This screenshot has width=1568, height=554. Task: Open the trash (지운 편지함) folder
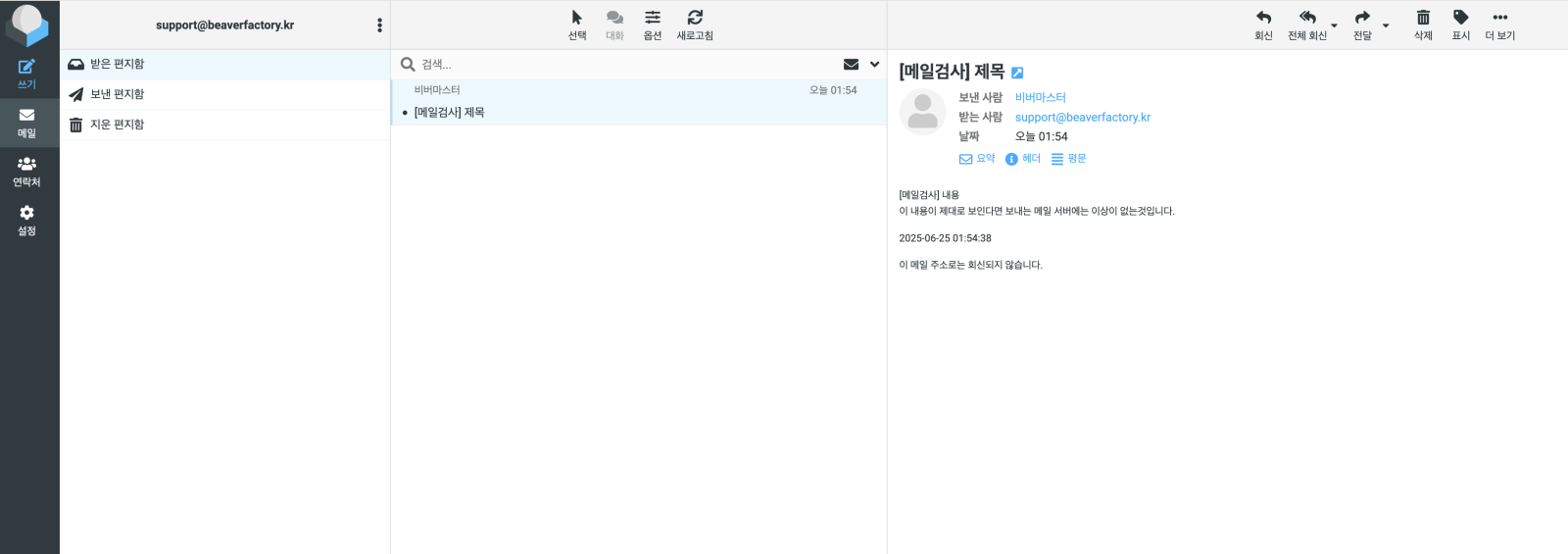pyautogui.click(x=224, y=125)
